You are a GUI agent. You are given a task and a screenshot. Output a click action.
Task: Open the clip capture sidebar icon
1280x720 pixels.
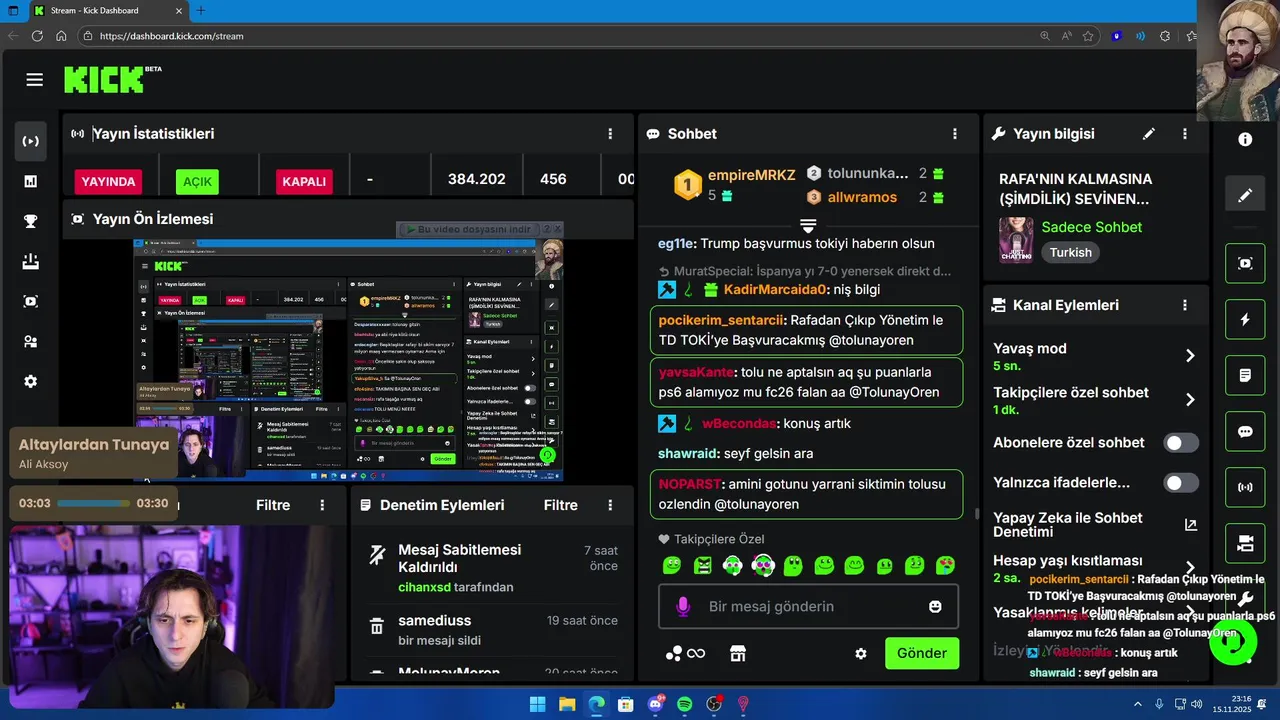pos(31,301)
